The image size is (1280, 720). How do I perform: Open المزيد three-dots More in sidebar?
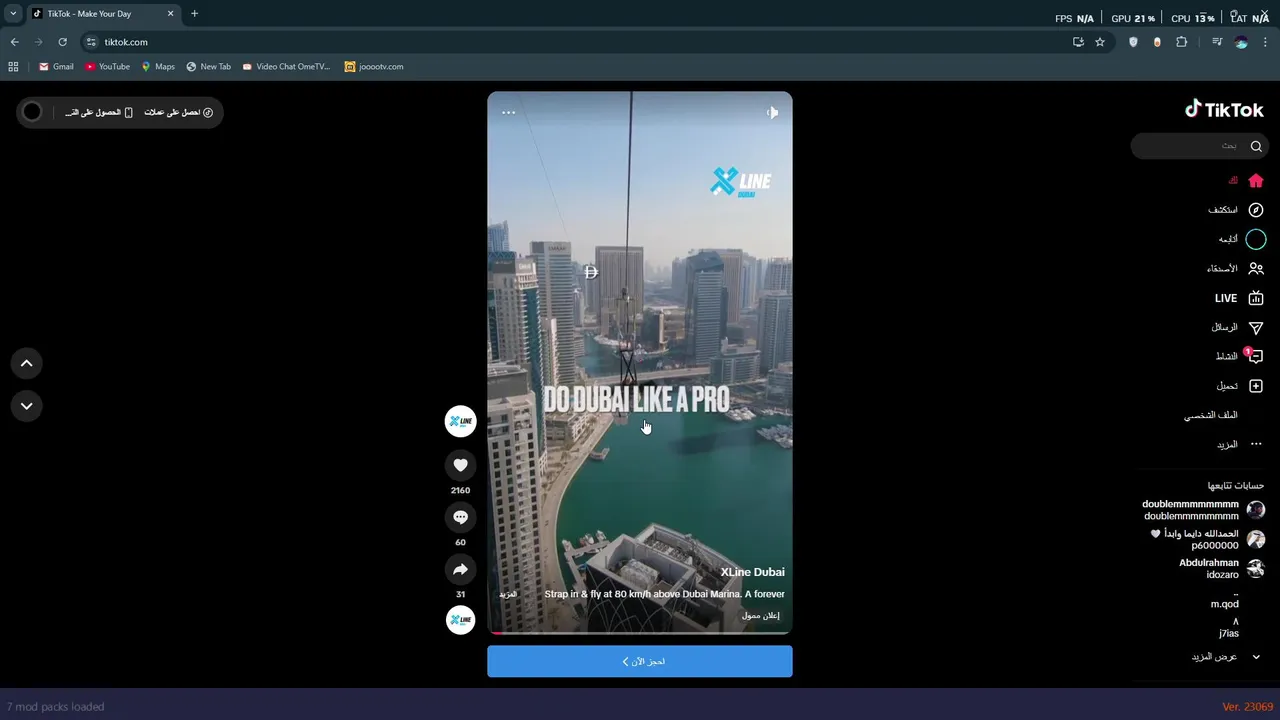click(x=1256, y=444)
